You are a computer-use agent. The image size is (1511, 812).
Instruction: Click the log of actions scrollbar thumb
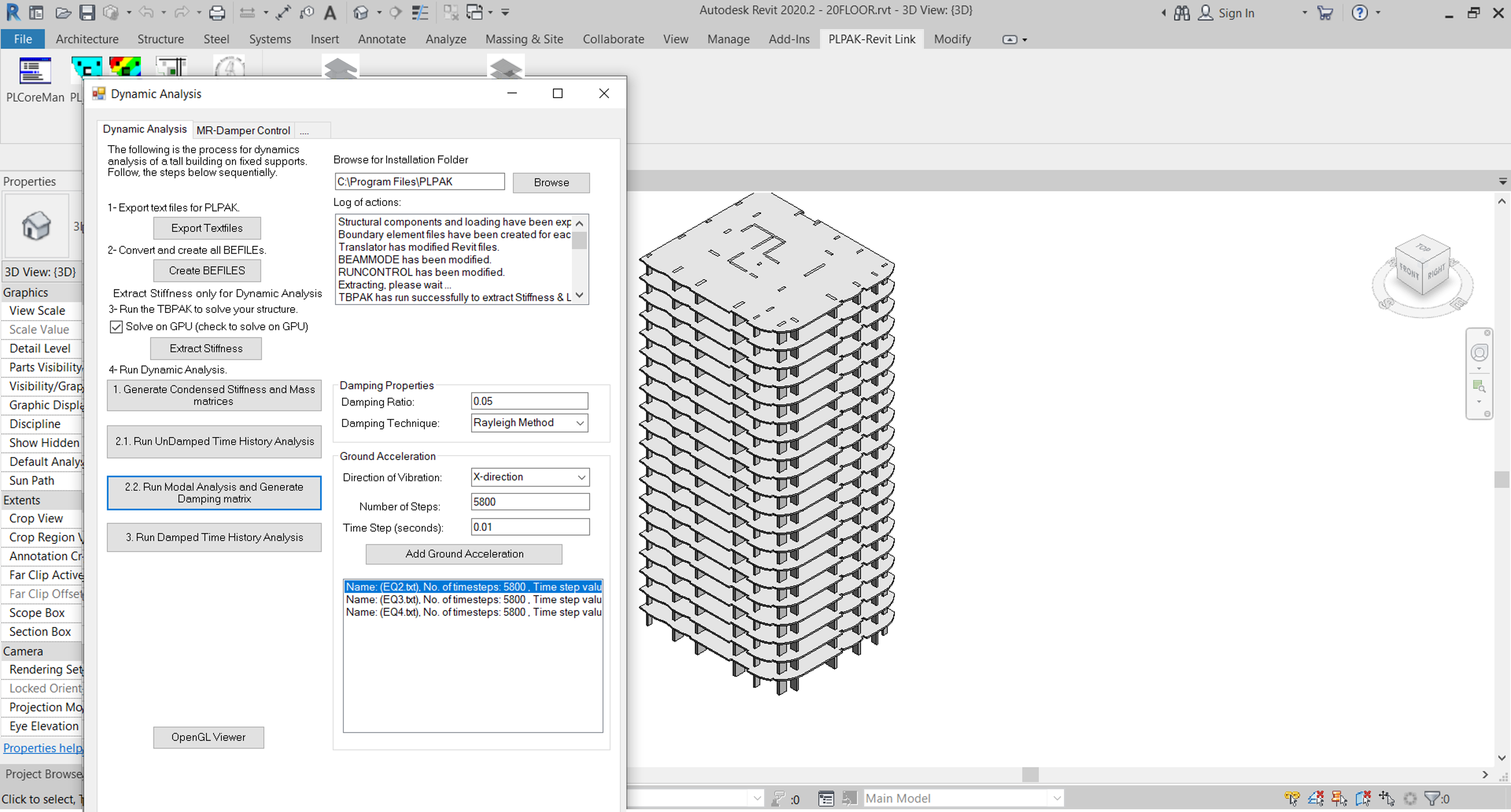click(580, 241)
